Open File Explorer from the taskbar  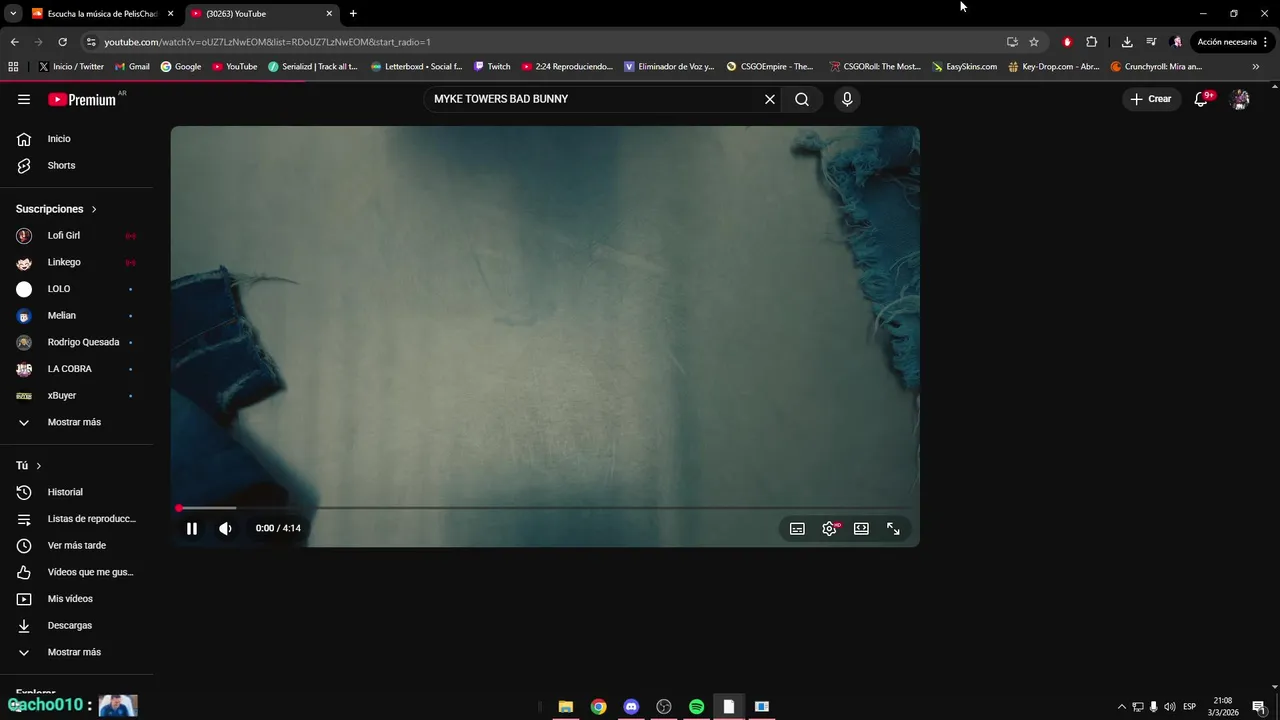coord(566,707)
